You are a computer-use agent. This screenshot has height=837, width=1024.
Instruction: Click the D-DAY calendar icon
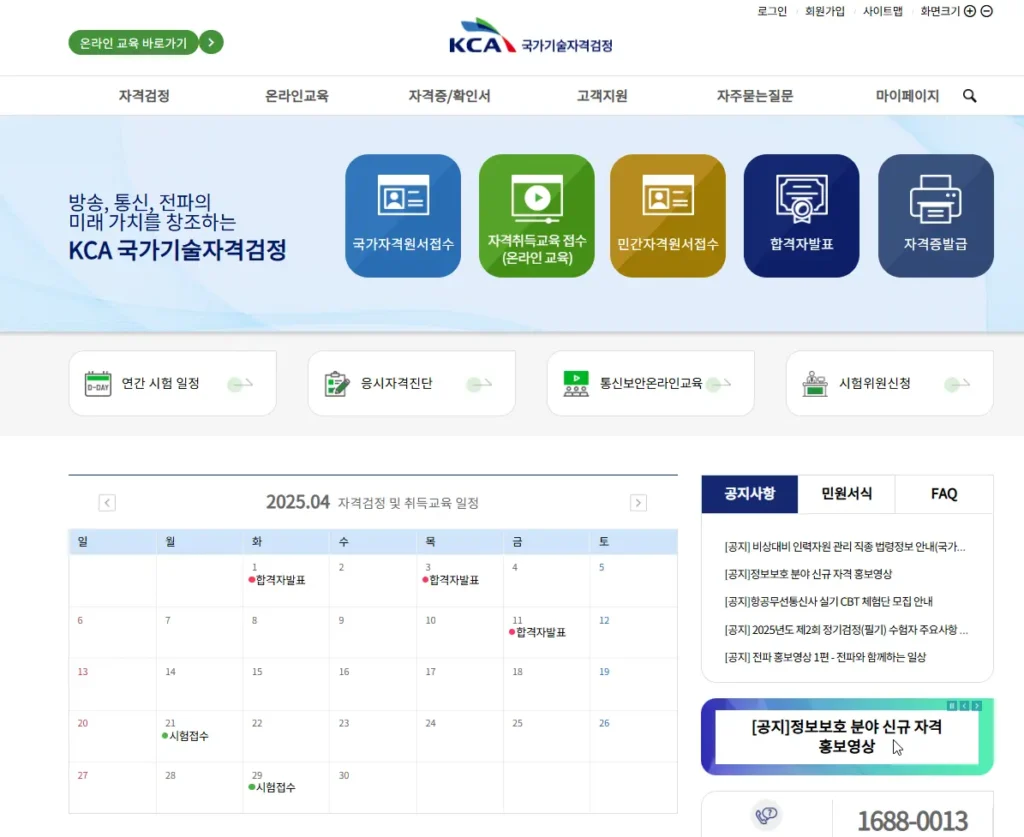click(x=98, y=384)
